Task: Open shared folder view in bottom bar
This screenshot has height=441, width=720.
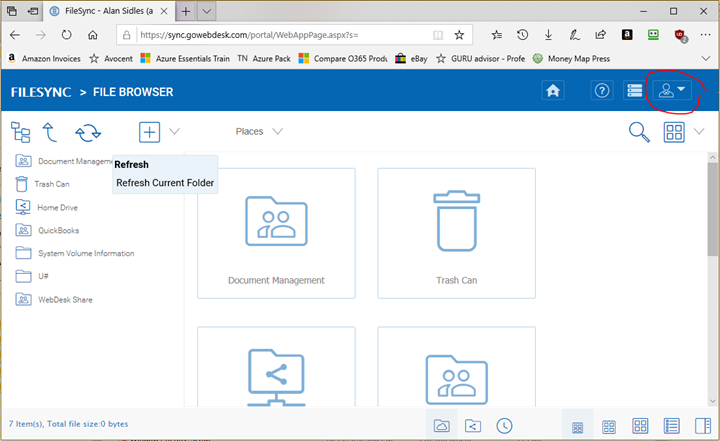Action: coord(473,426)
